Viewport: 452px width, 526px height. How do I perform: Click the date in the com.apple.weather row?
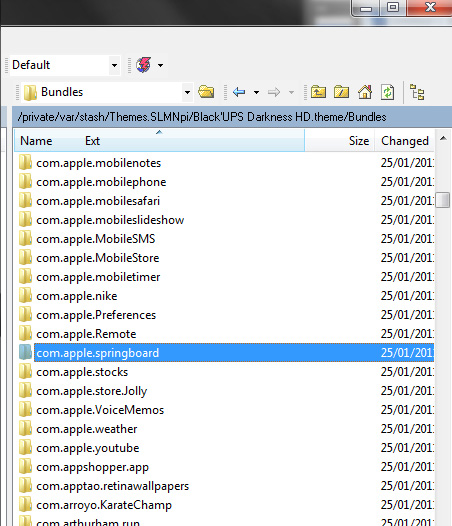[407, 429]
